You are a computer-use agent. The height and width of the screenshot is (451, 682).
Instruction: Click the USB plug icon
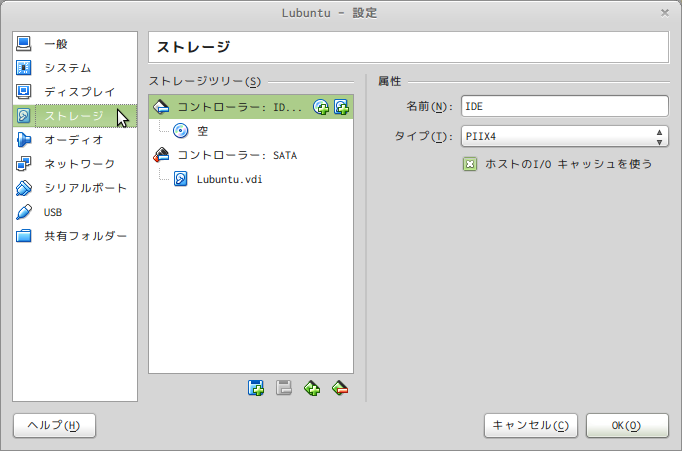(x=23, y=212)
